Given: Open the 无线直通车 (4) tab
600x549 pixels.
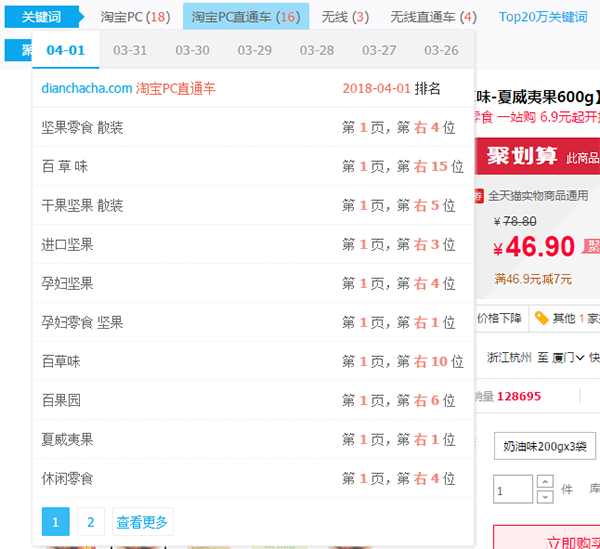Looking at the screenshot, I should coord(433,17).
